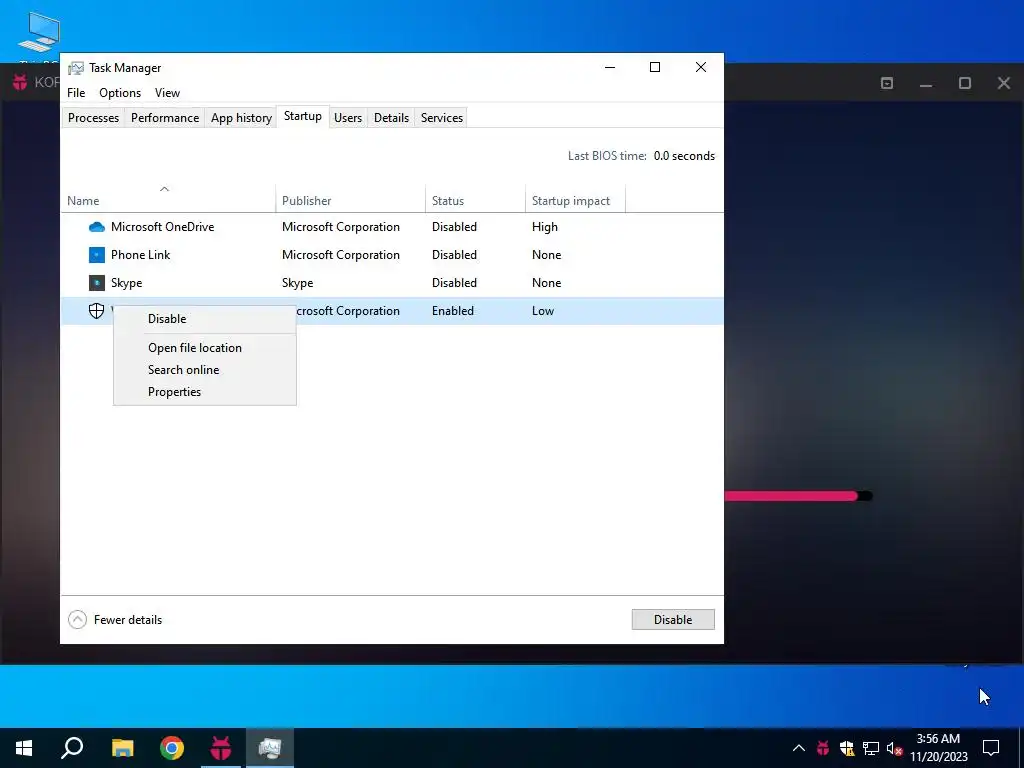1024x768 pixels.
Task: Click the pink bug tray icon
Action: (823, 748)
